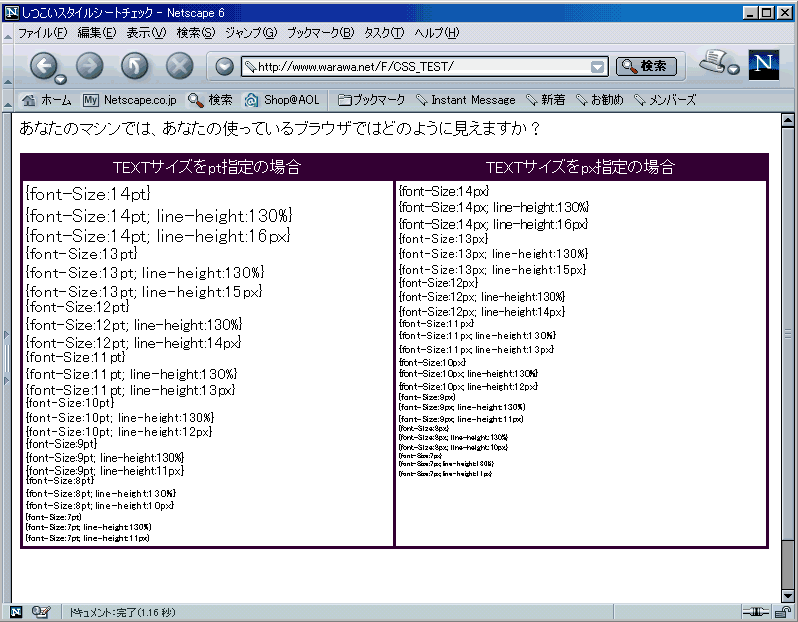Click the vertical scrollbar thumb
The image size is (798, 622).
[787, 333]
